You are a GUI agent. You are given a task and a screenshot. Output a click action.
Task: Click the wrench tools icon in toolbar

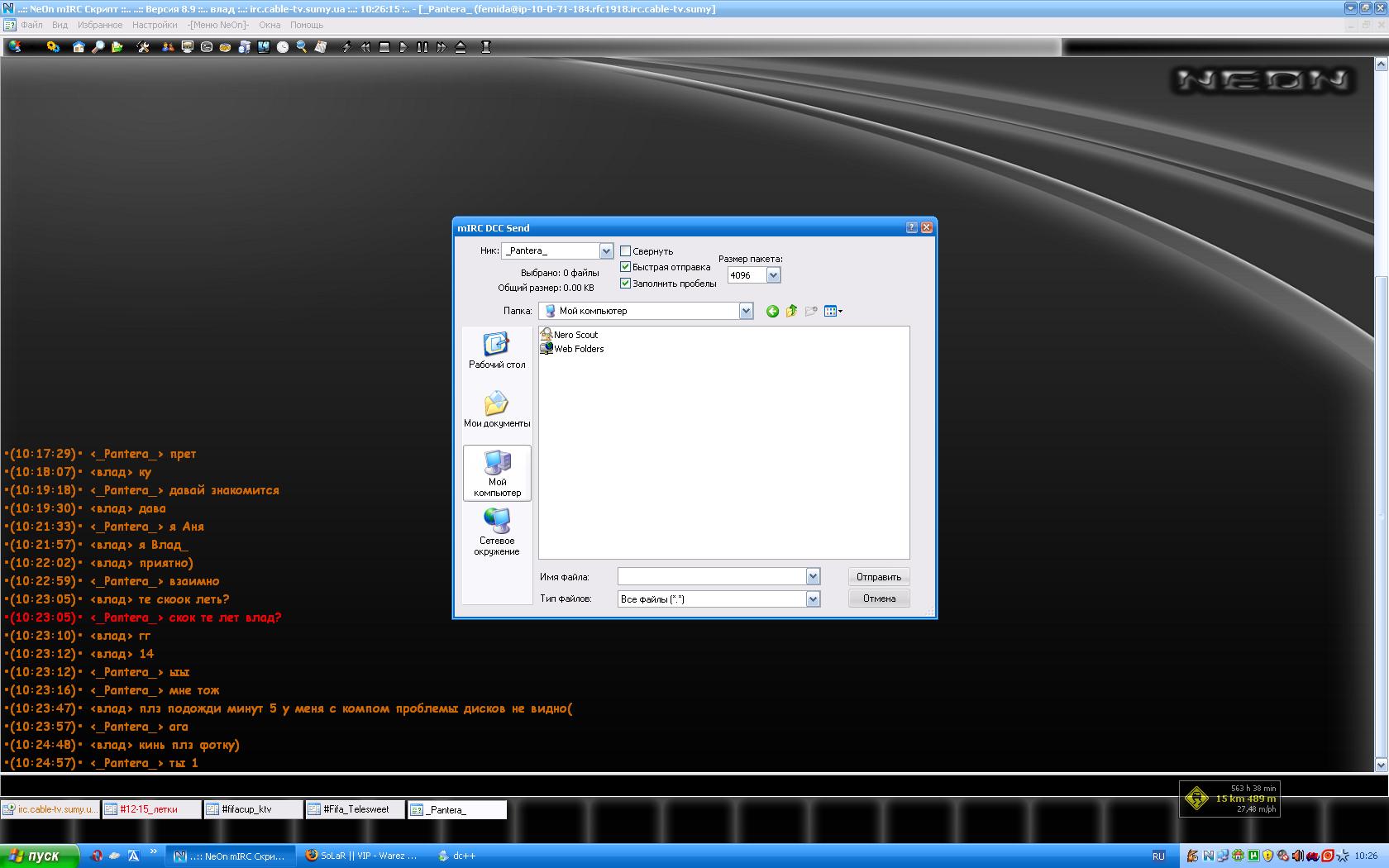[143, 47]
